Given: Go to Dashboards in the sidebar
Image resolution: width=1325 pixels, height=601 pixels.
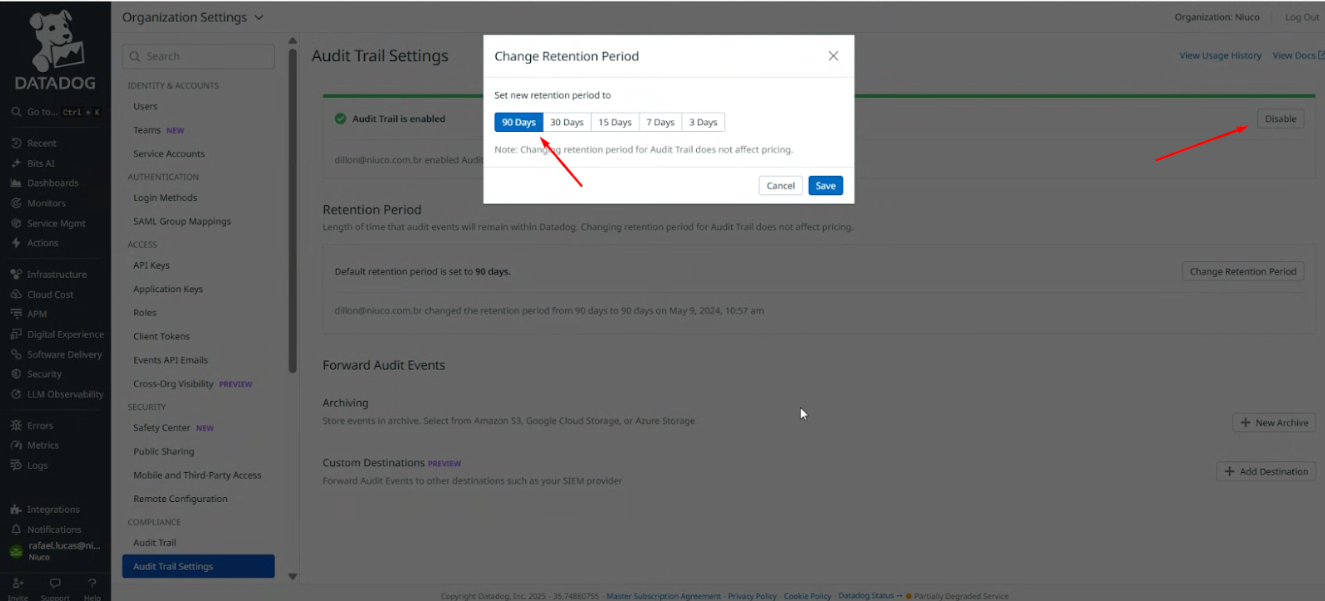Looking at the screenshot, I should tap(44, 183).
